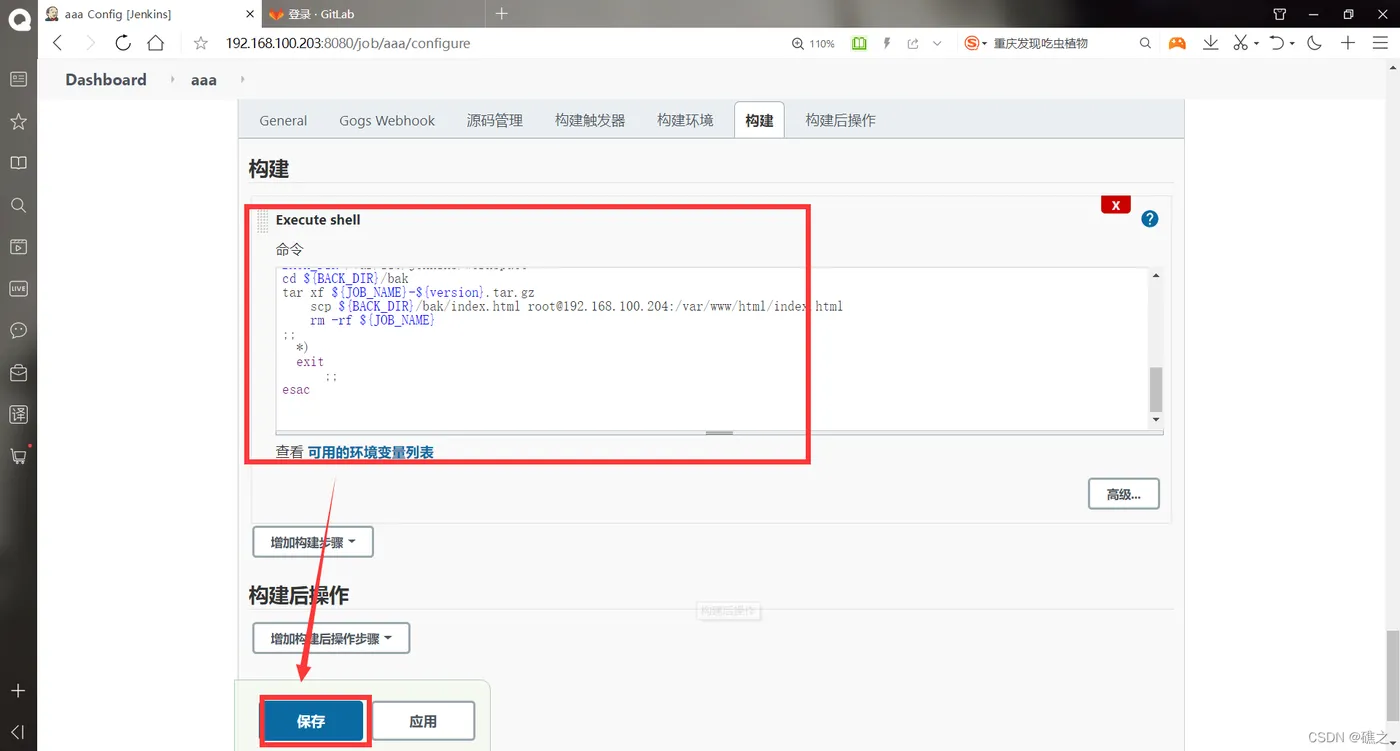Viewport: 1400px width, 751px height.
Task: Click the 高级... advanced button
Action: 1123,494
